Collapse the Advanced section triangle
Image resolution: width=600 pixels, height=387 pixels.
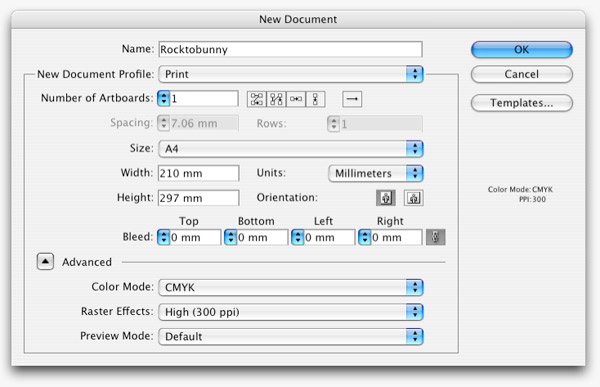pos(45,262)
